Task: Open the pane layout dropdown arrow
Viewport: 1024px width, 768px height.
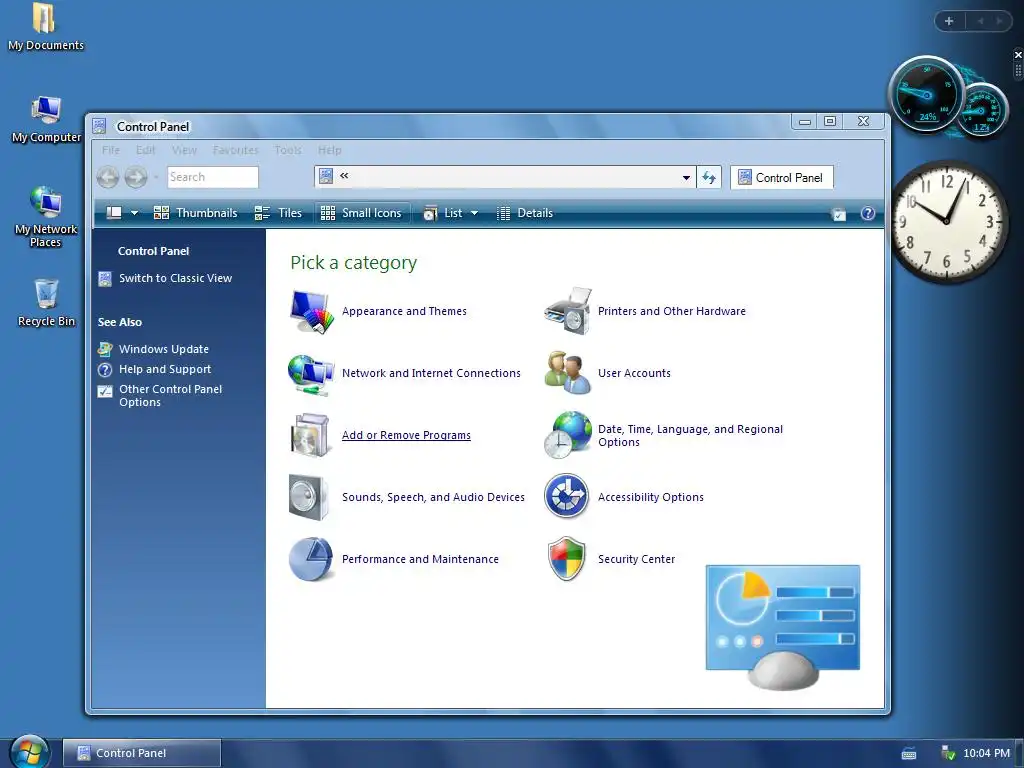Action: (134, 213)
